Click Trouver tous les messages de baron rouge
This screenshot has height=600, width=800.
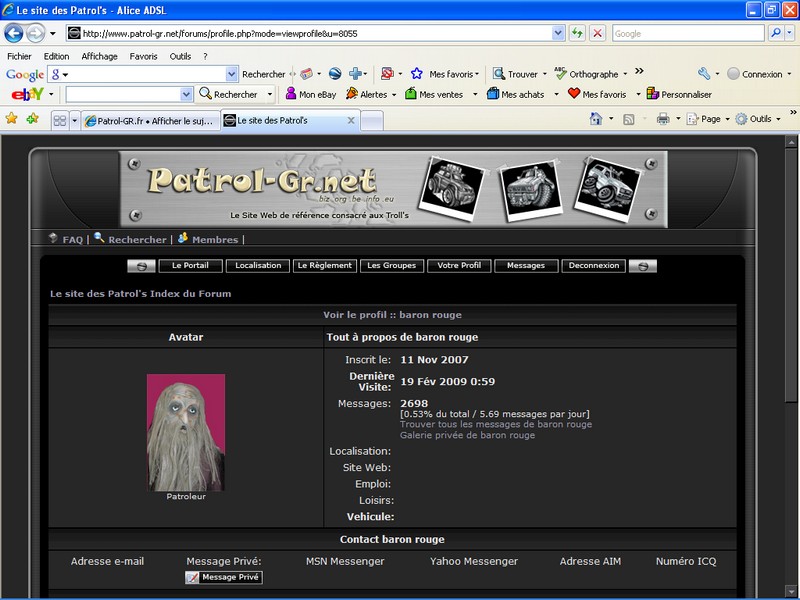[x=496, y=424]
